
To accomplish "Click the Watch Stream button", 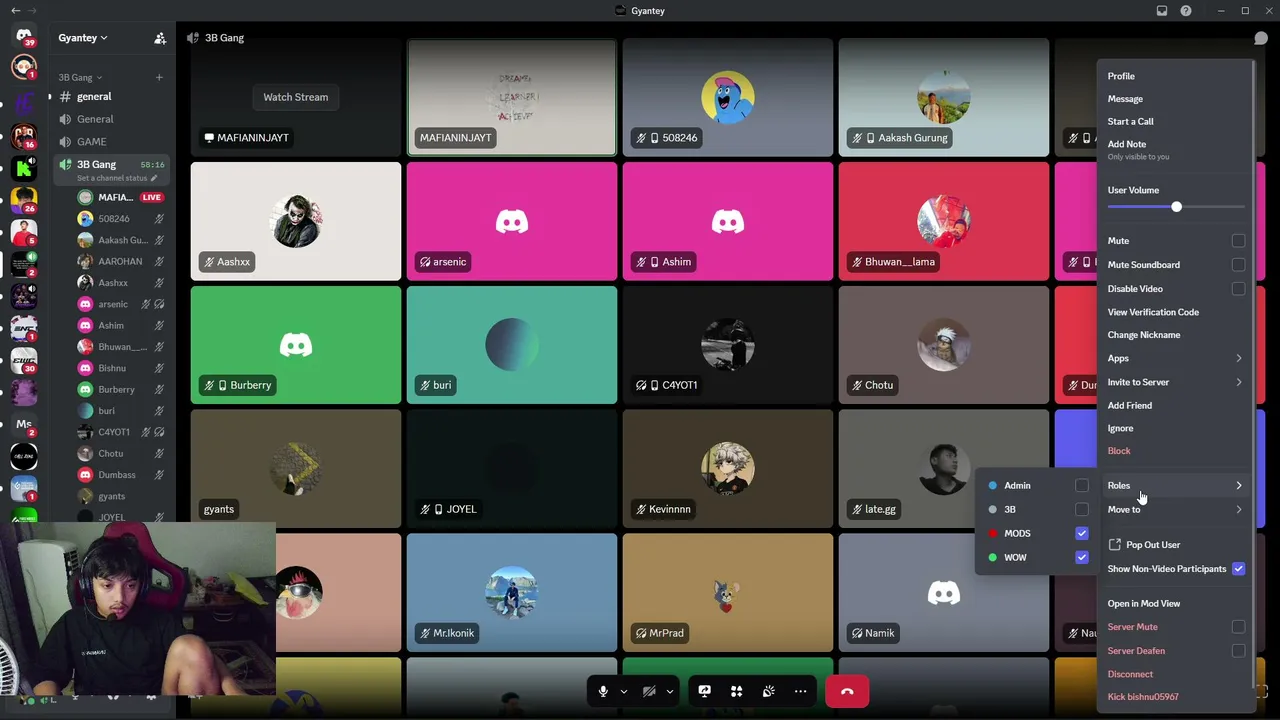I will [295, 97].
